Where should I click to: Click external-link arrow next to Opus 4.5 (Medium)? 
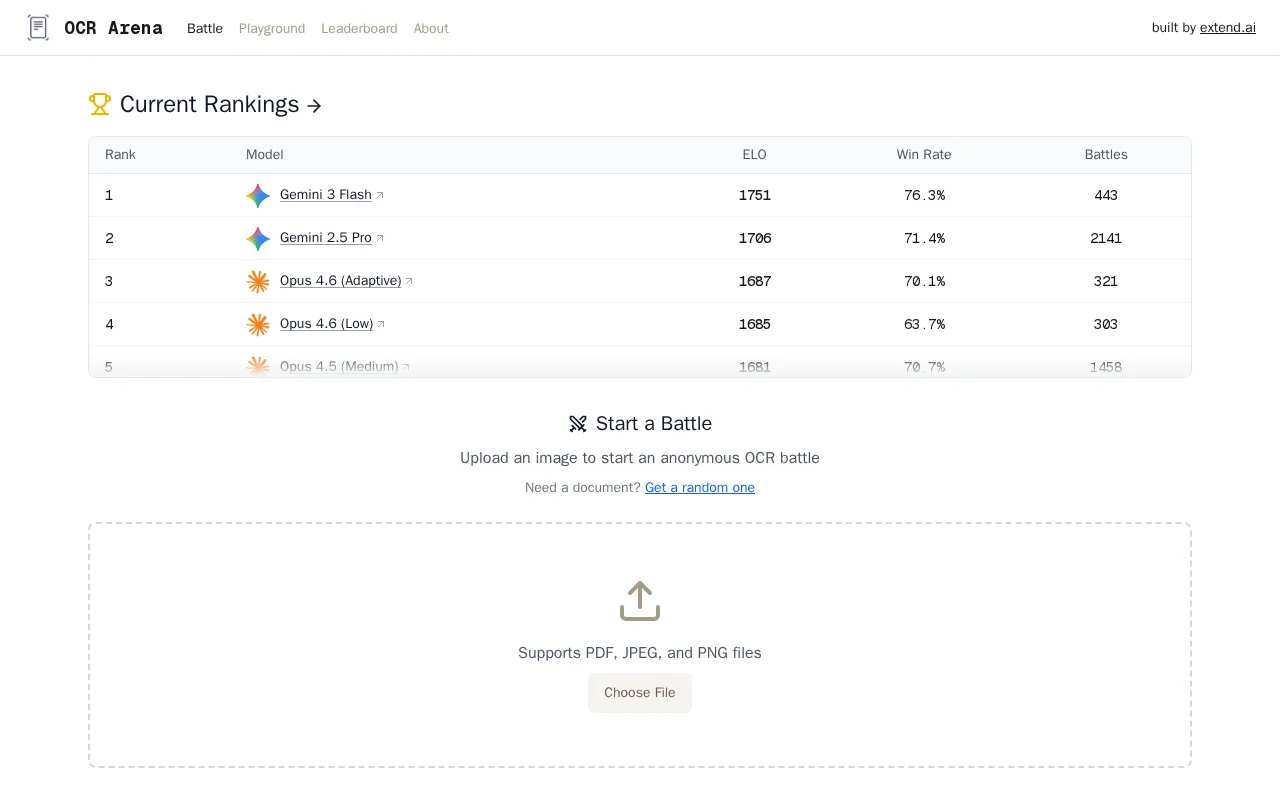[x=406, y=367]
